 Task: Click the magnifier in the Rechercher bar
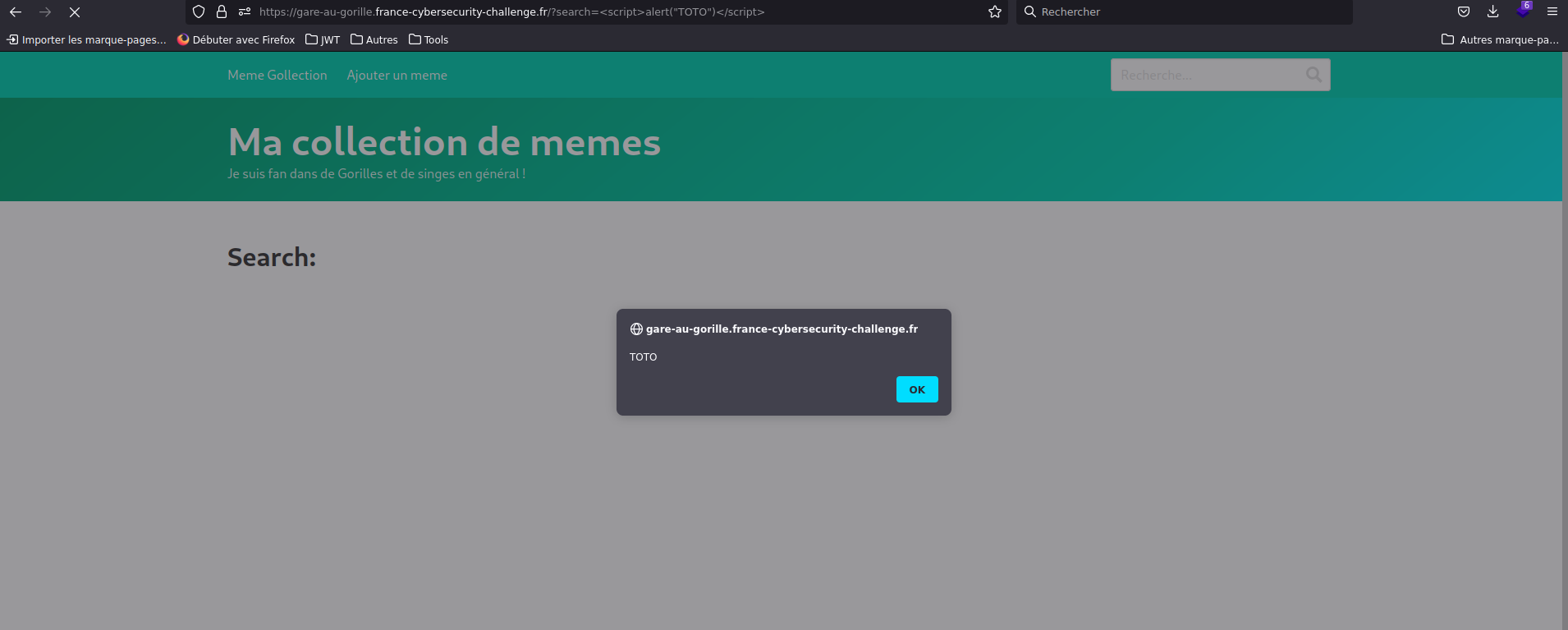tap(1029, 12)
